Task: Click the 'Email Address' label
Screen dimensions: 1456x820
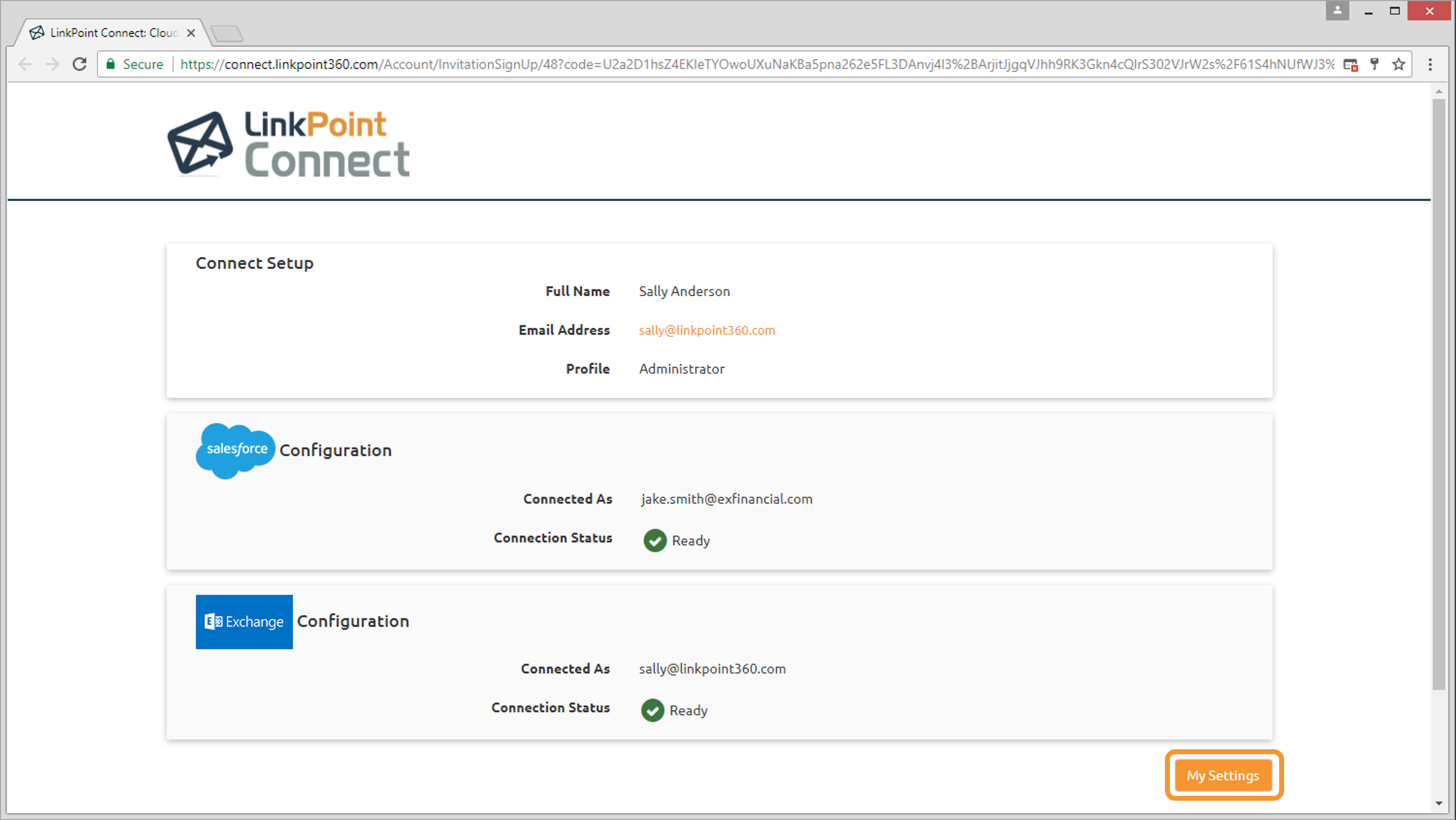Action: pos(564,330)
